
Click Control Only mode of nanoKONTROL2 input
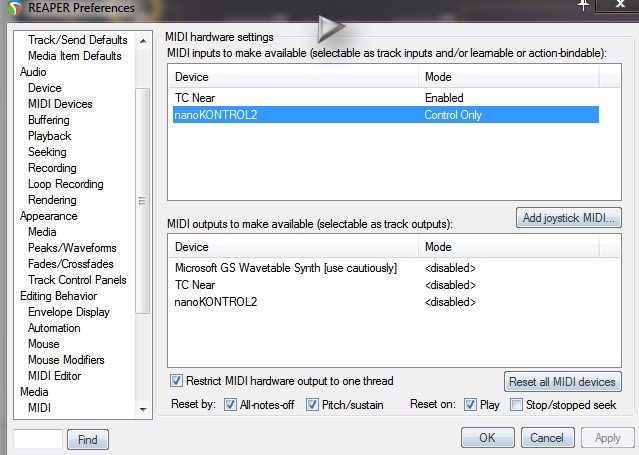(453, 115)
